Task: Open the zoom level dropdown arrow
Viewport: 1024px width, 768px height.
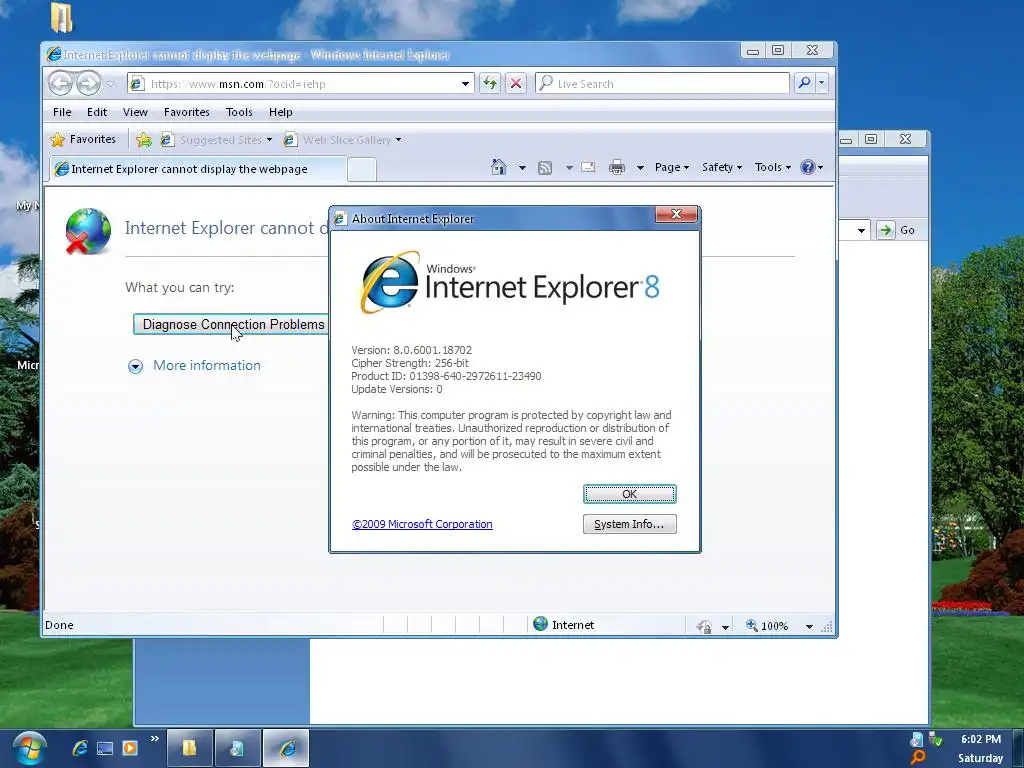Action: [809, 626]
